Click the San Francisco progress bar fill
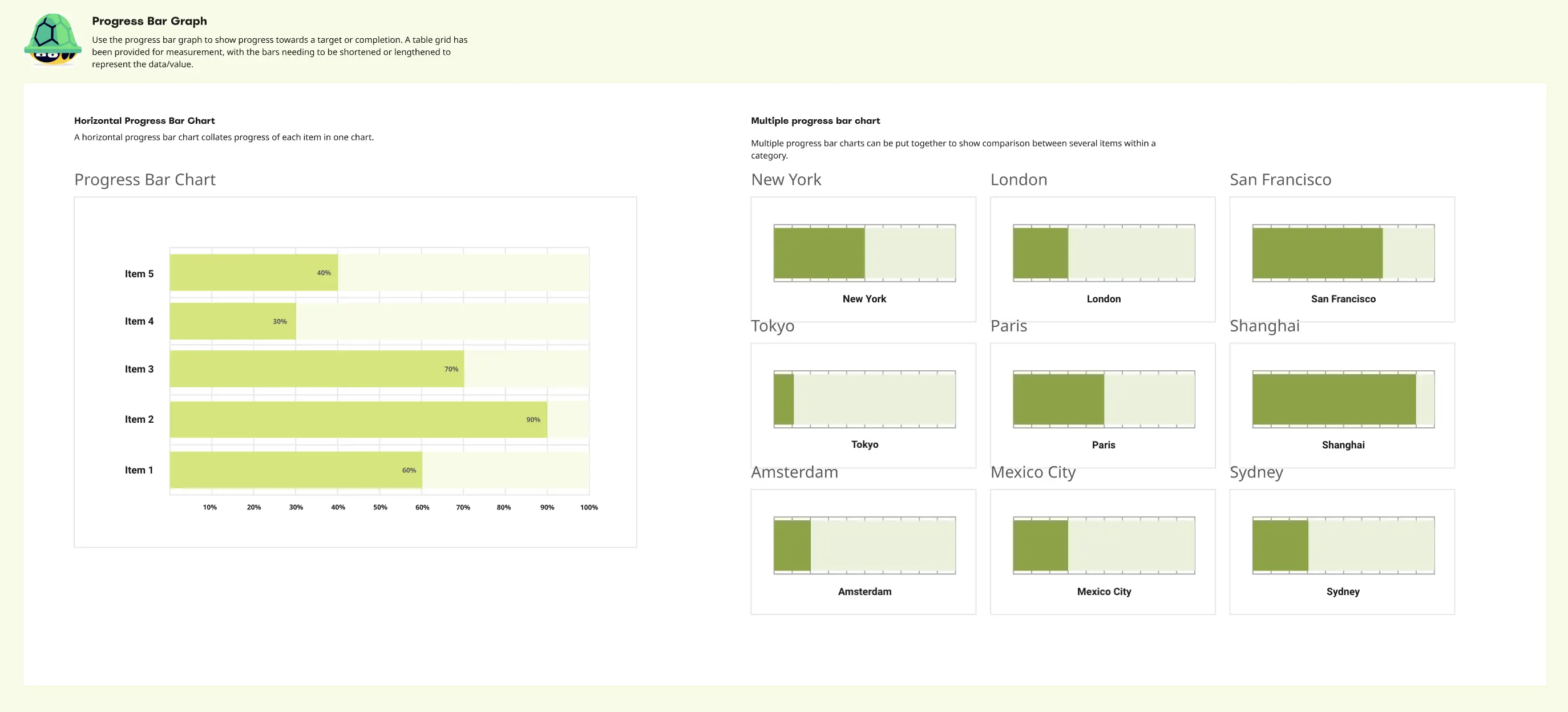The width and height of the screenshot is (1568, 712). pos(1318,253)
